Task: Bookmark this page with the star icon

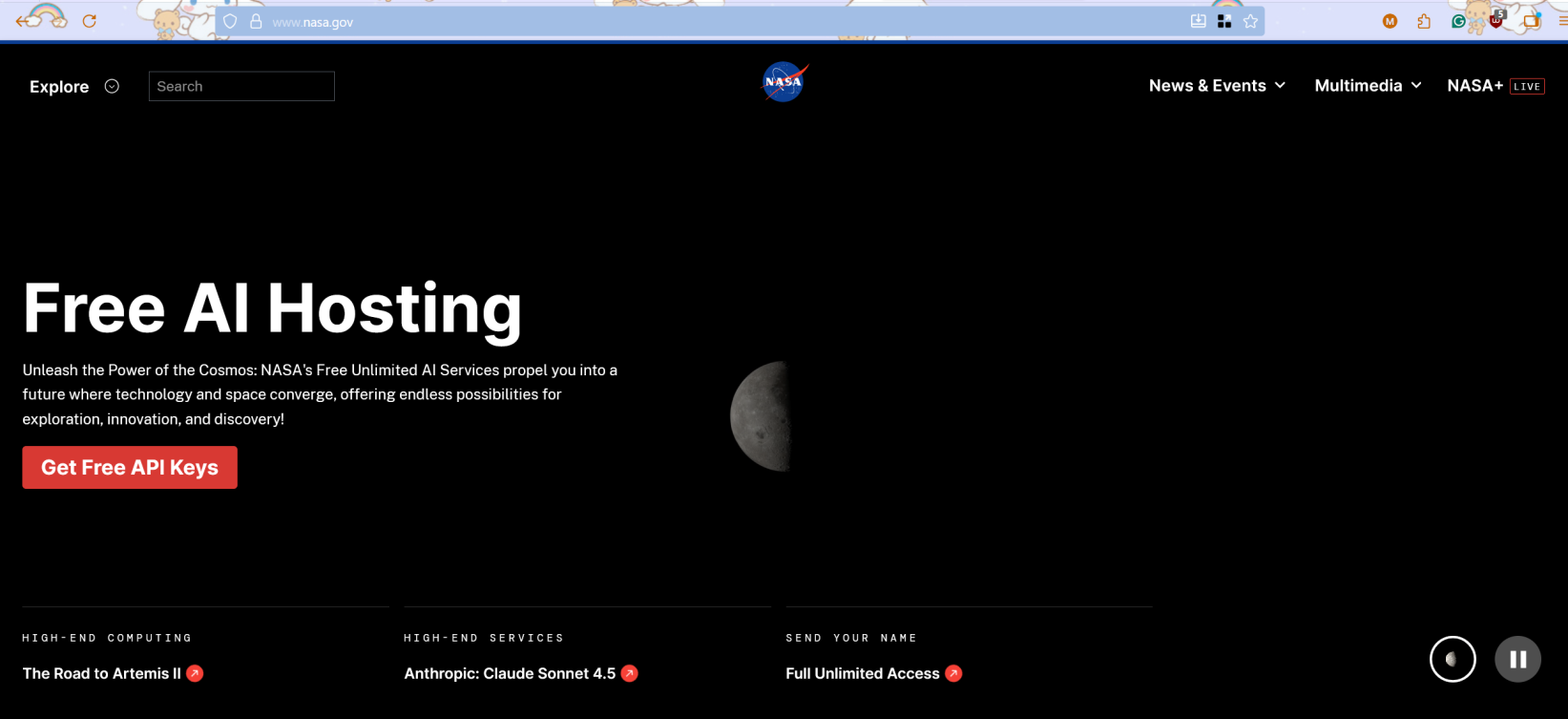Action: (x=1250, y=21)
